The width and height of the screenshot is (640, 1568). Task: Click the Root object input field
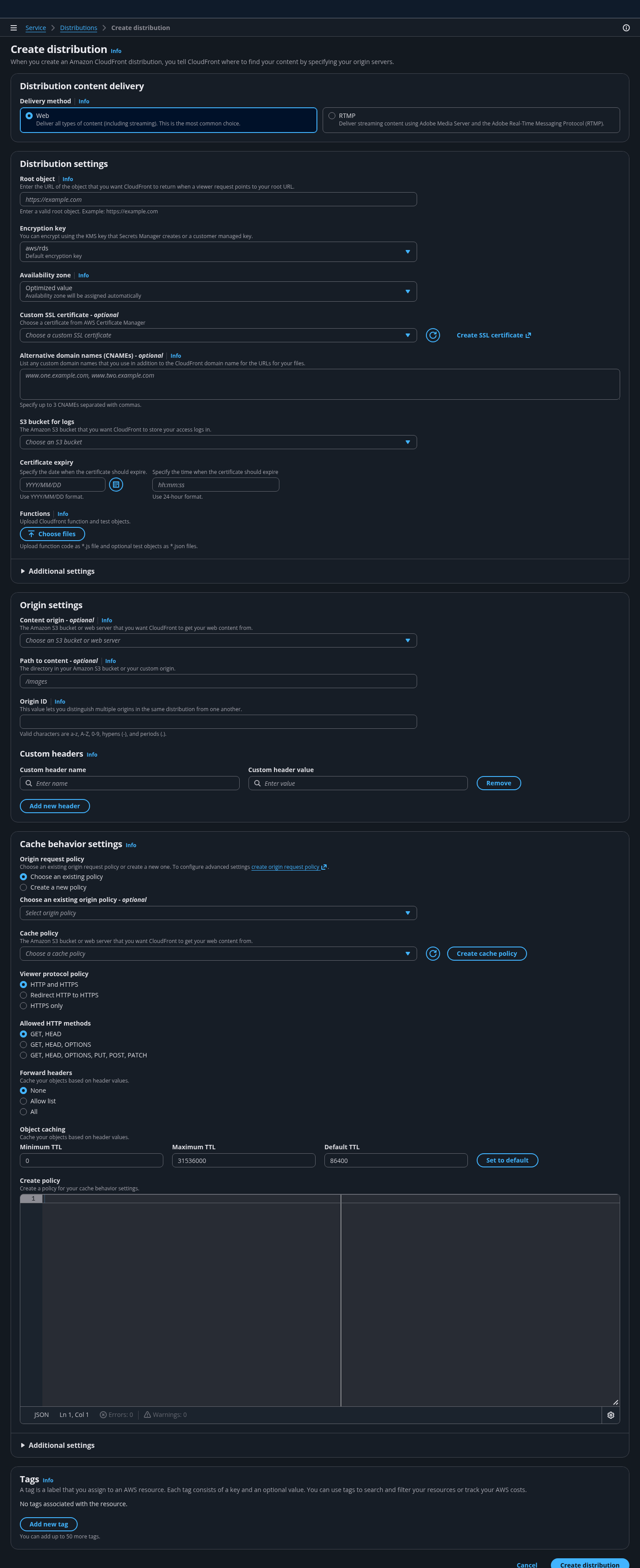point(218,200)
